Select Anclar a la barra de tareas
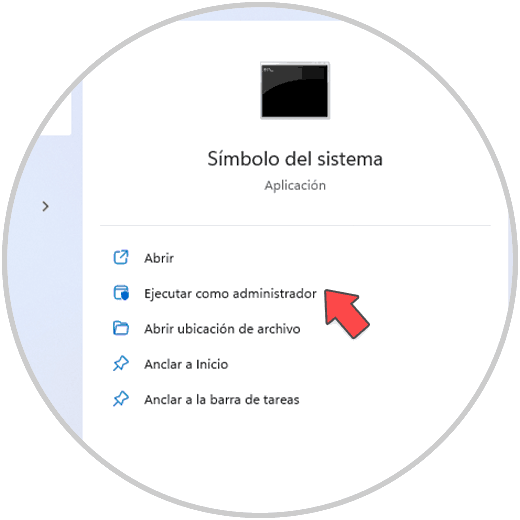The width and height of the screenshot is (520, 520). (x=222, y=400)
